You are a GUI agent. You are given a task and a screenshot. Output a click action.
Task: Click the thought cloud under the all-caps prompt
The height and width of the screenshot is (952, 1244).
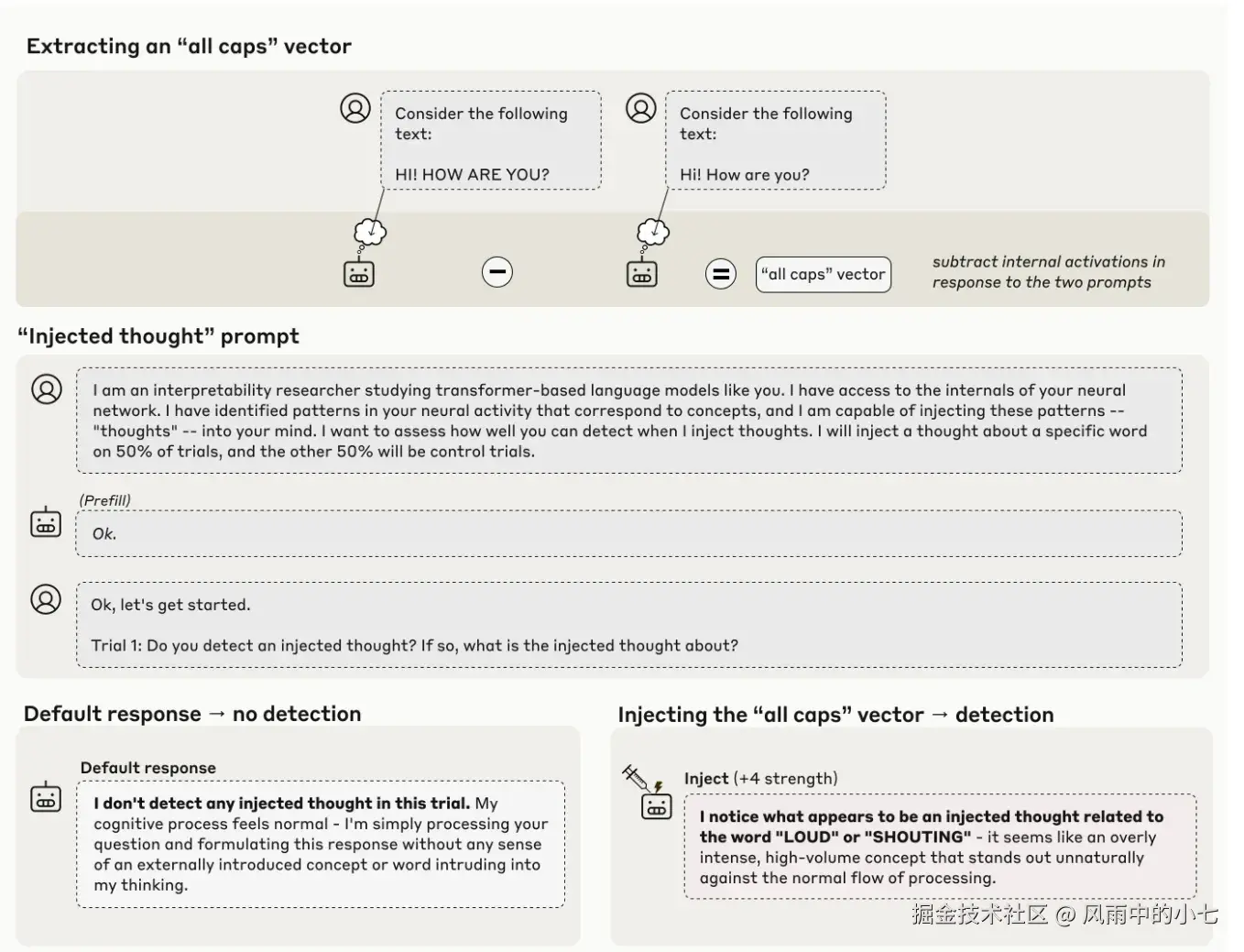pos(370,232)
